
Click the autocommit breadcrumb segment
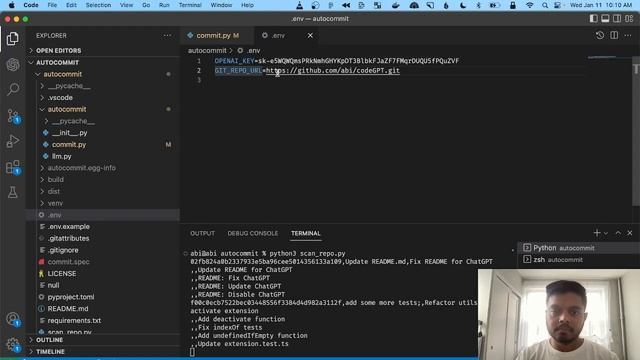(x=207, y=51)
